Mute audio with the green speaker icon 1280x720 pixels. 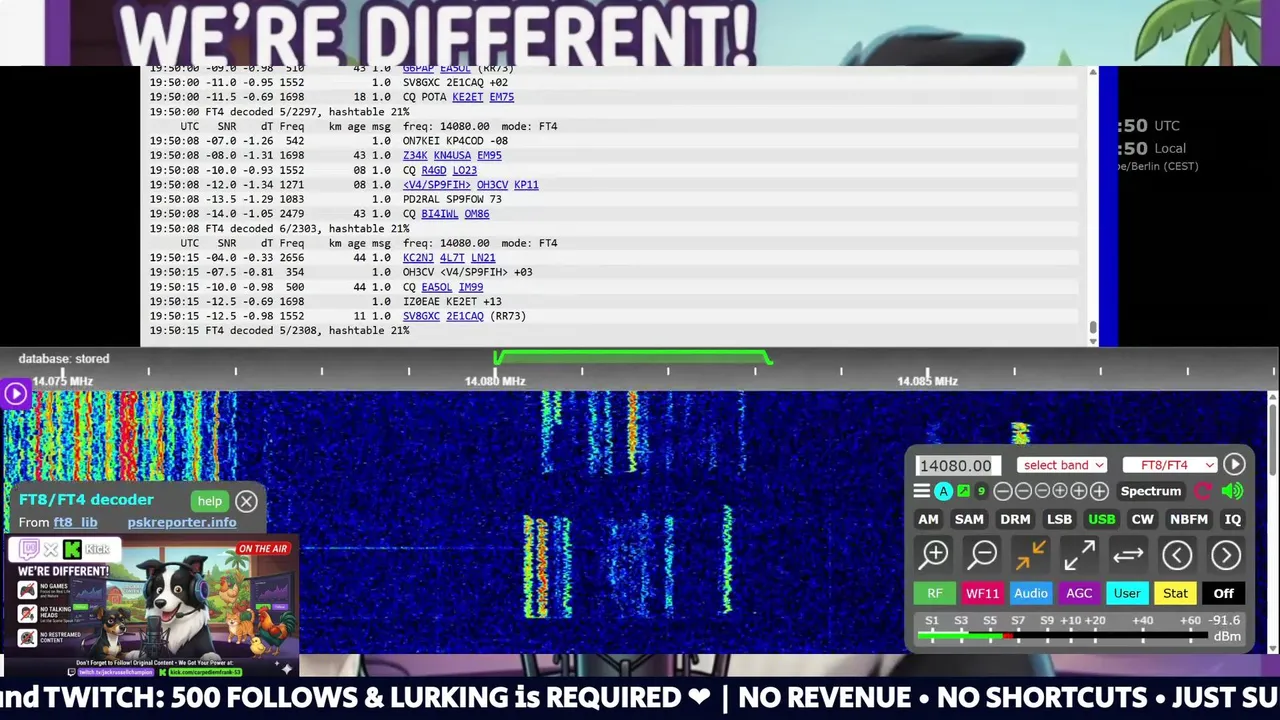(1232, 491)
